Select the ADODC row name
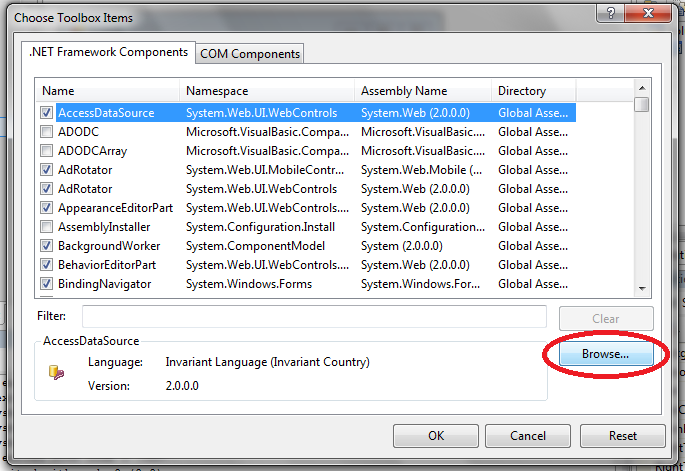Viewport: 685px width, 471px height. [79, 132]
